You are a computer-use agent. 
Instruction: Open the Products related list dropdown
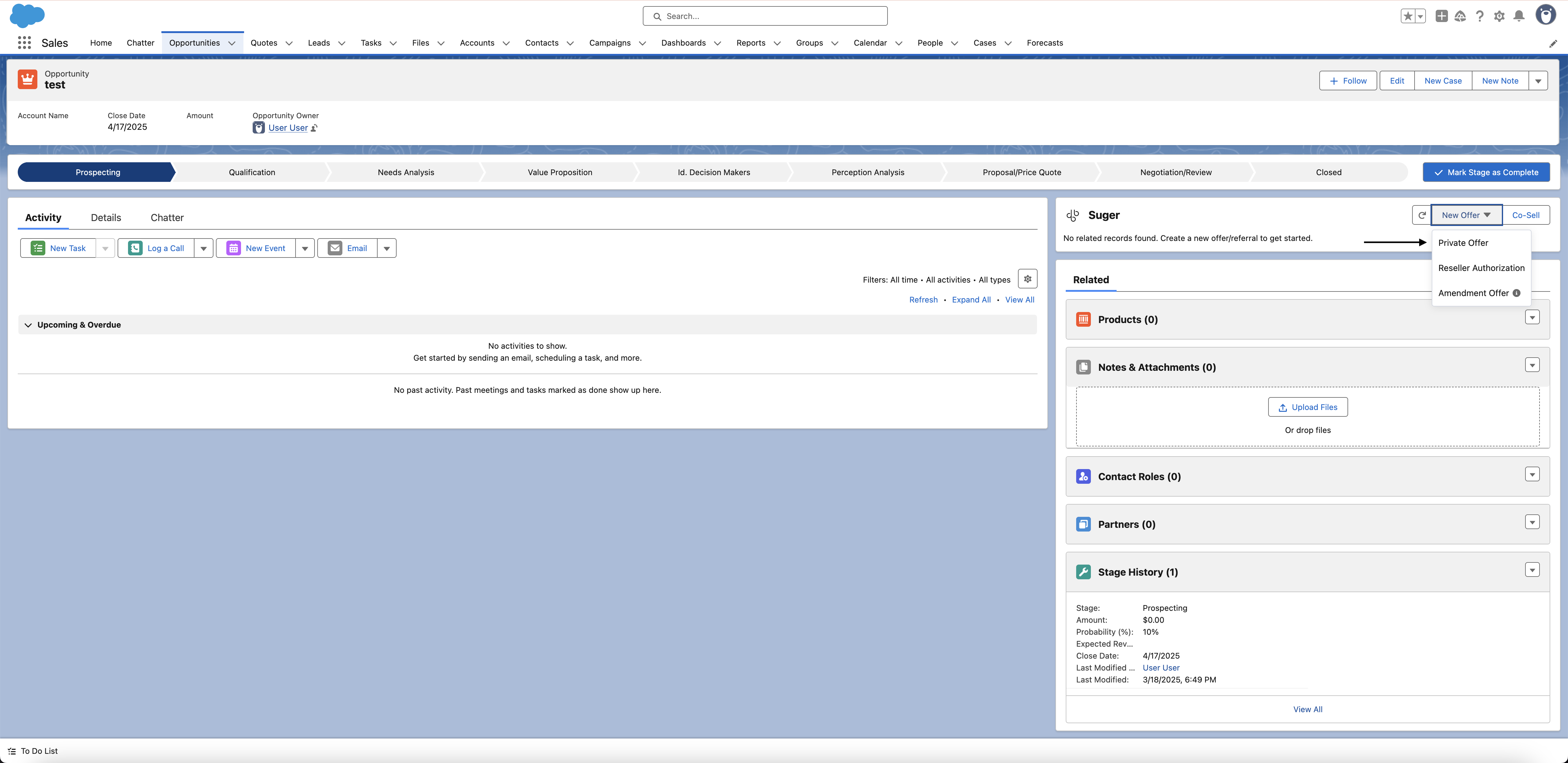click(1532, 318)
